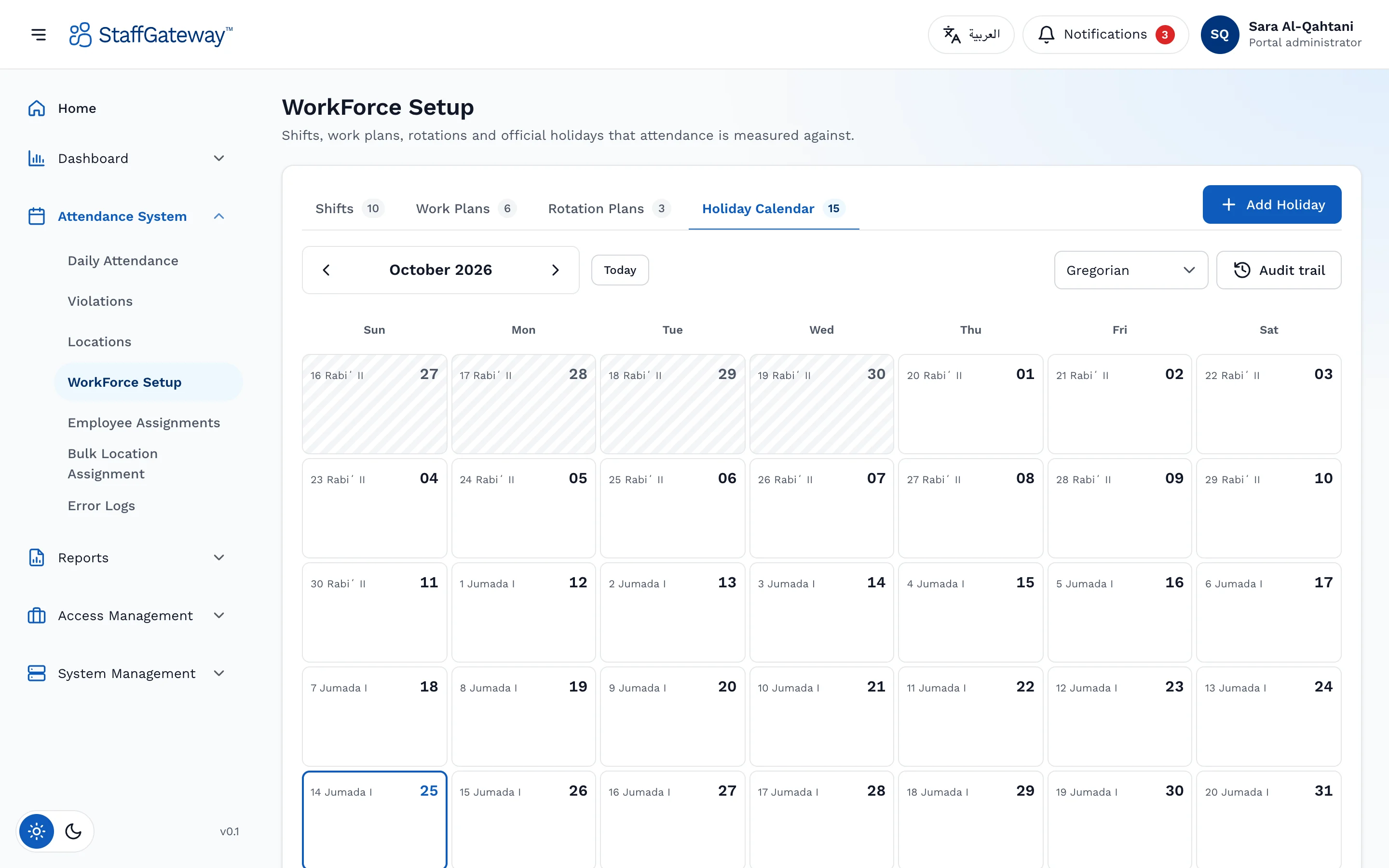Select October 15 calendar cell
The image size is (1389, 868).
[970, 612]
